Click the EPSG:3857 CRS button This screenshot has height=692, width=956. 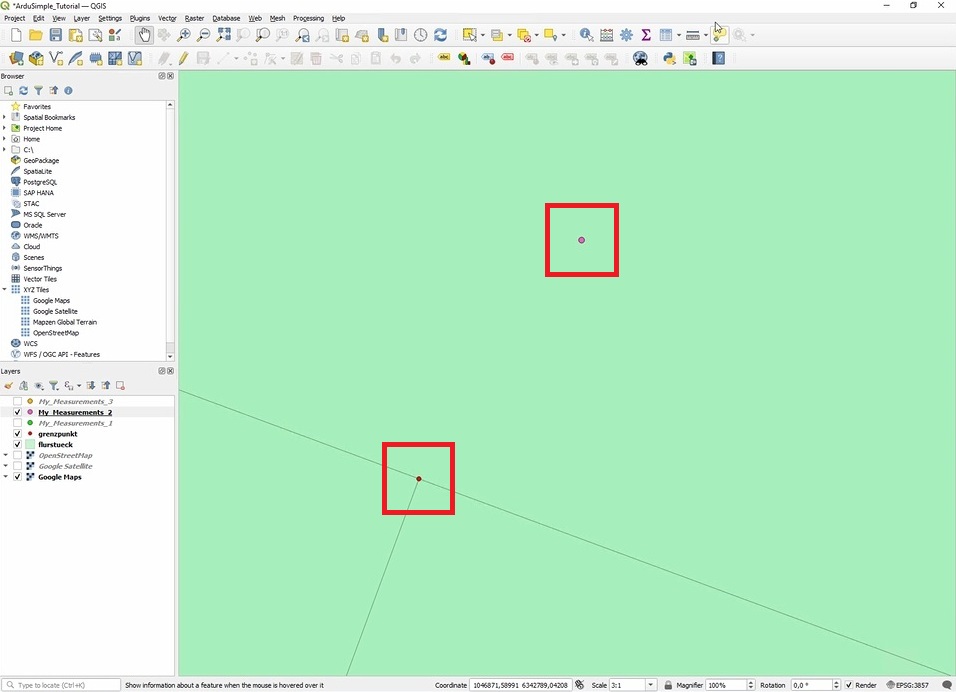point(911,685)
